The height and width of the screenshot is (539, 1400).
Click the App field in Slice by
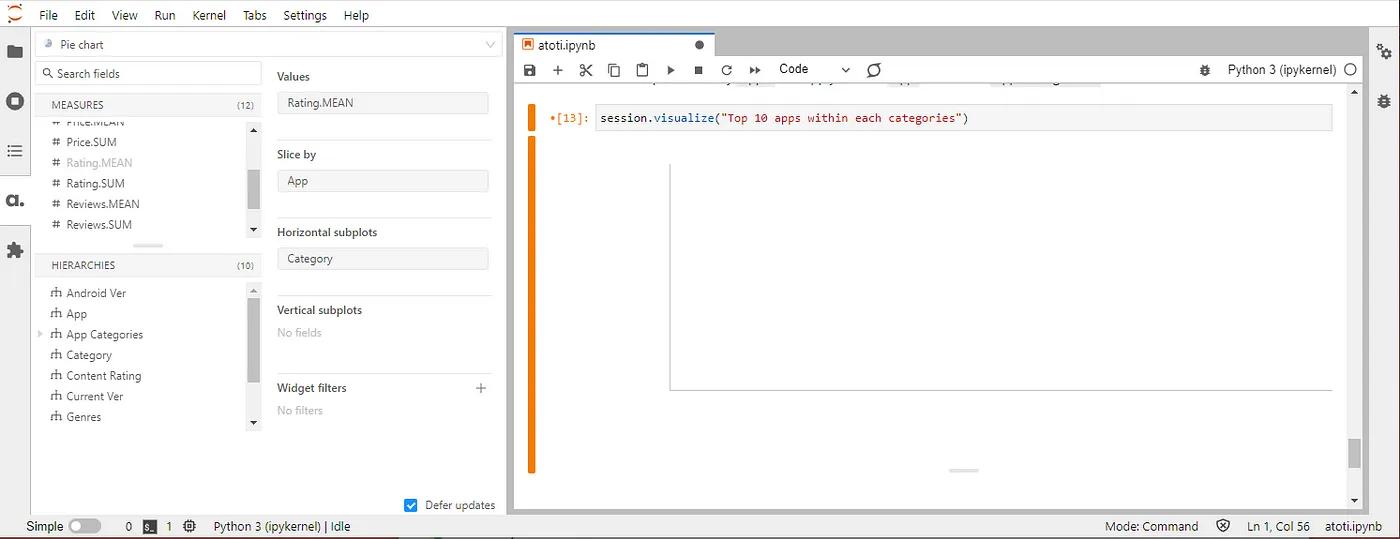click(x=382, y=181)
